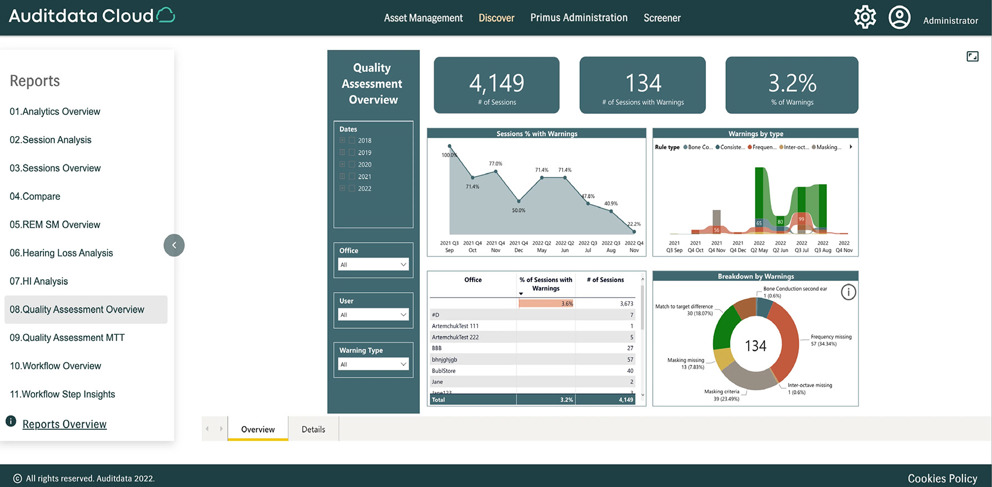992x487 pixels.
Task: Click Match to target difference label
Action: [685, 309]
